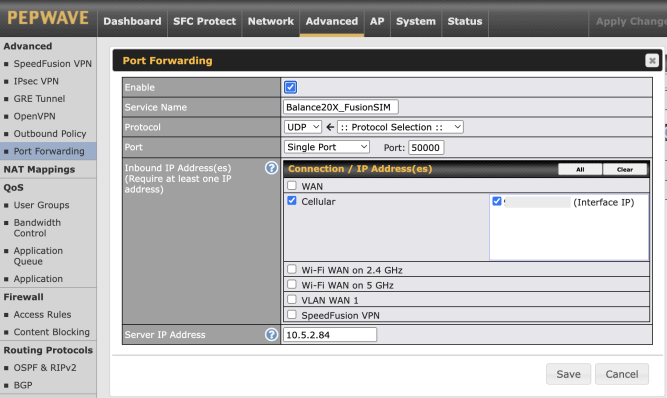This screenshot has height=398, width=667.
Task: Open OpenVPN settings
Action: click(x=34, y=116)
